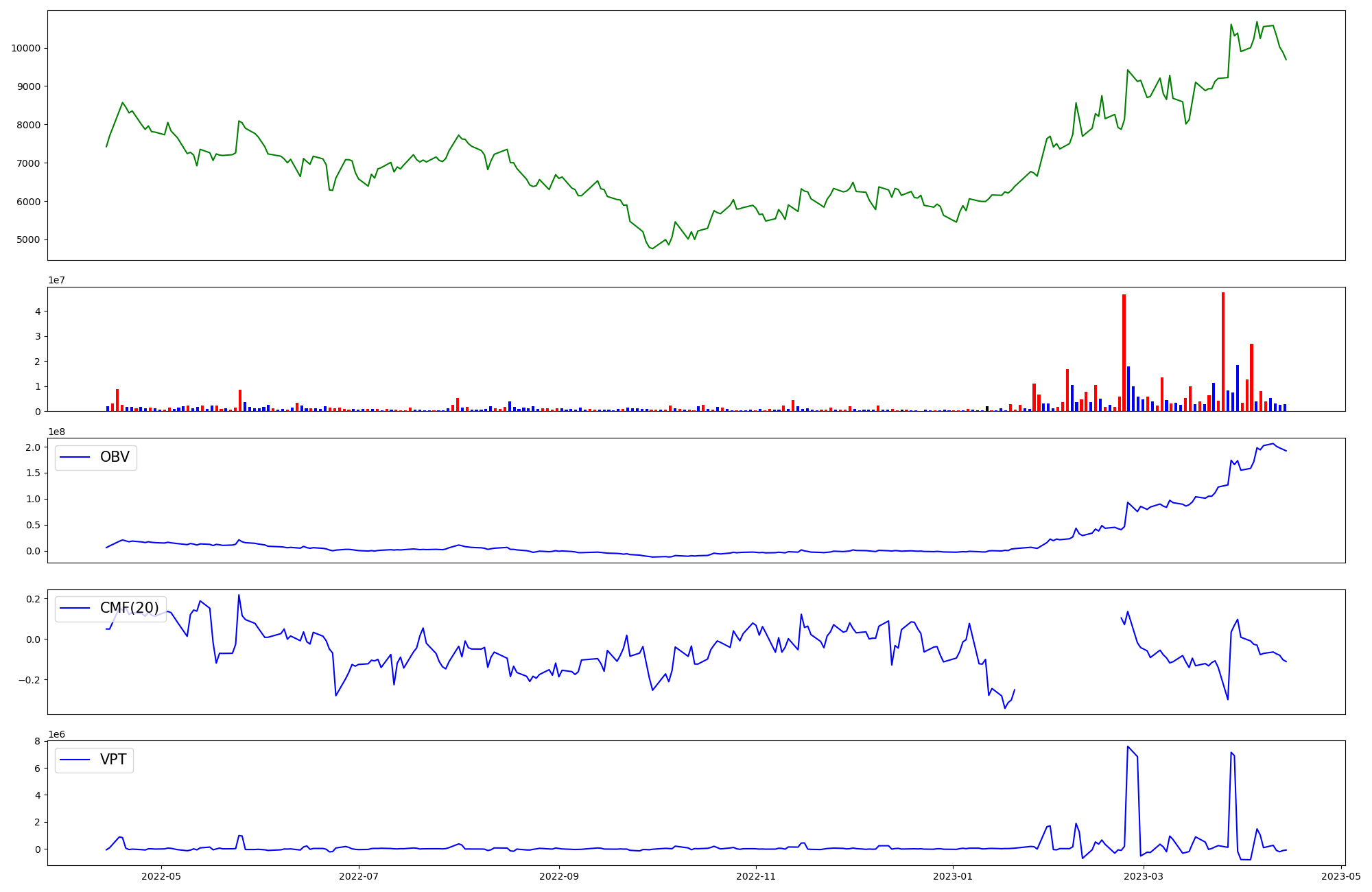Click the 2022-09 date tick label
The width and height of the screenshot is (1372, 892).
559,876
